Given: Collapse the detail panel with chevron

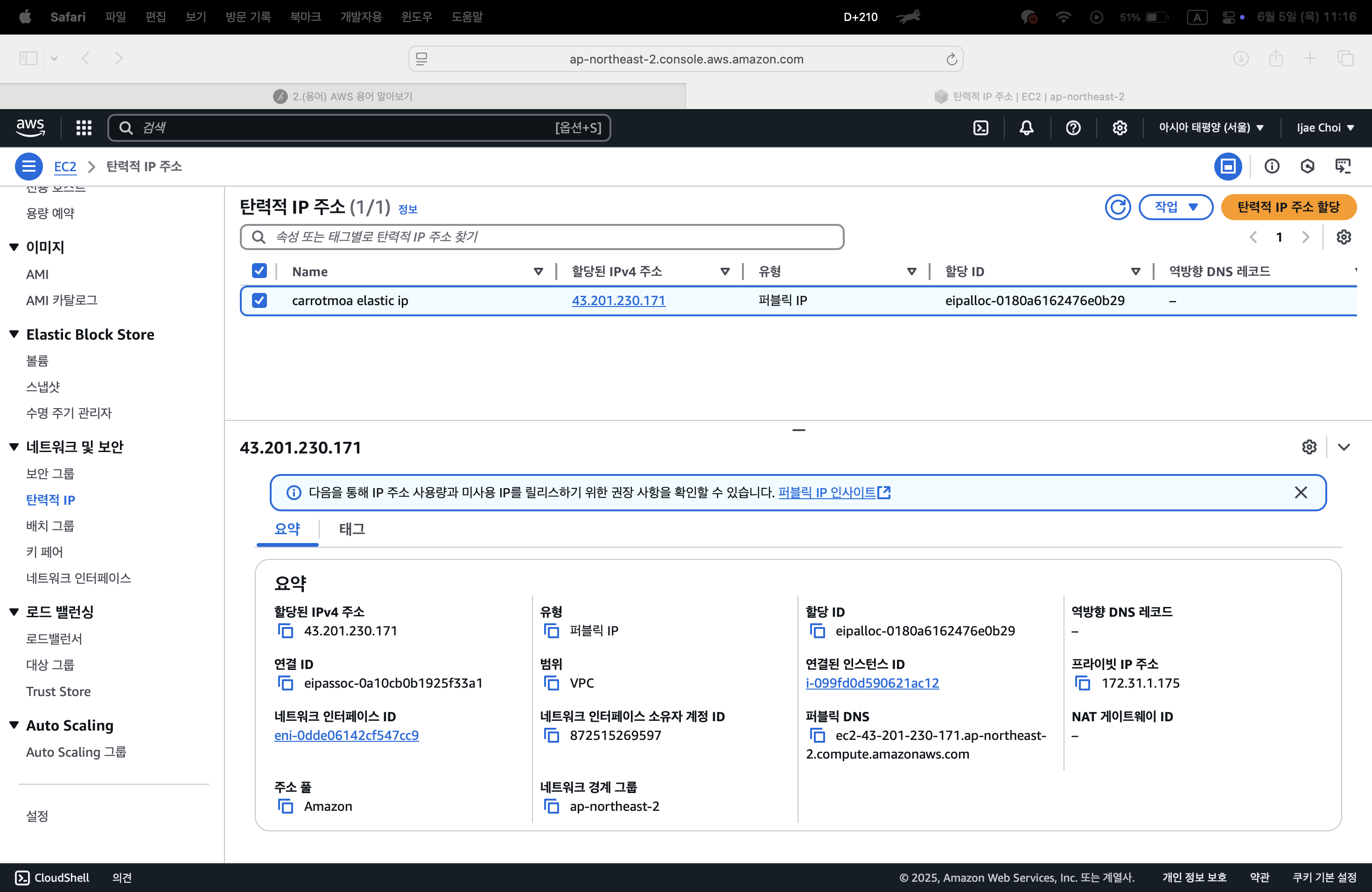Looking at the screenshot, I should (x=1344, y=447).
